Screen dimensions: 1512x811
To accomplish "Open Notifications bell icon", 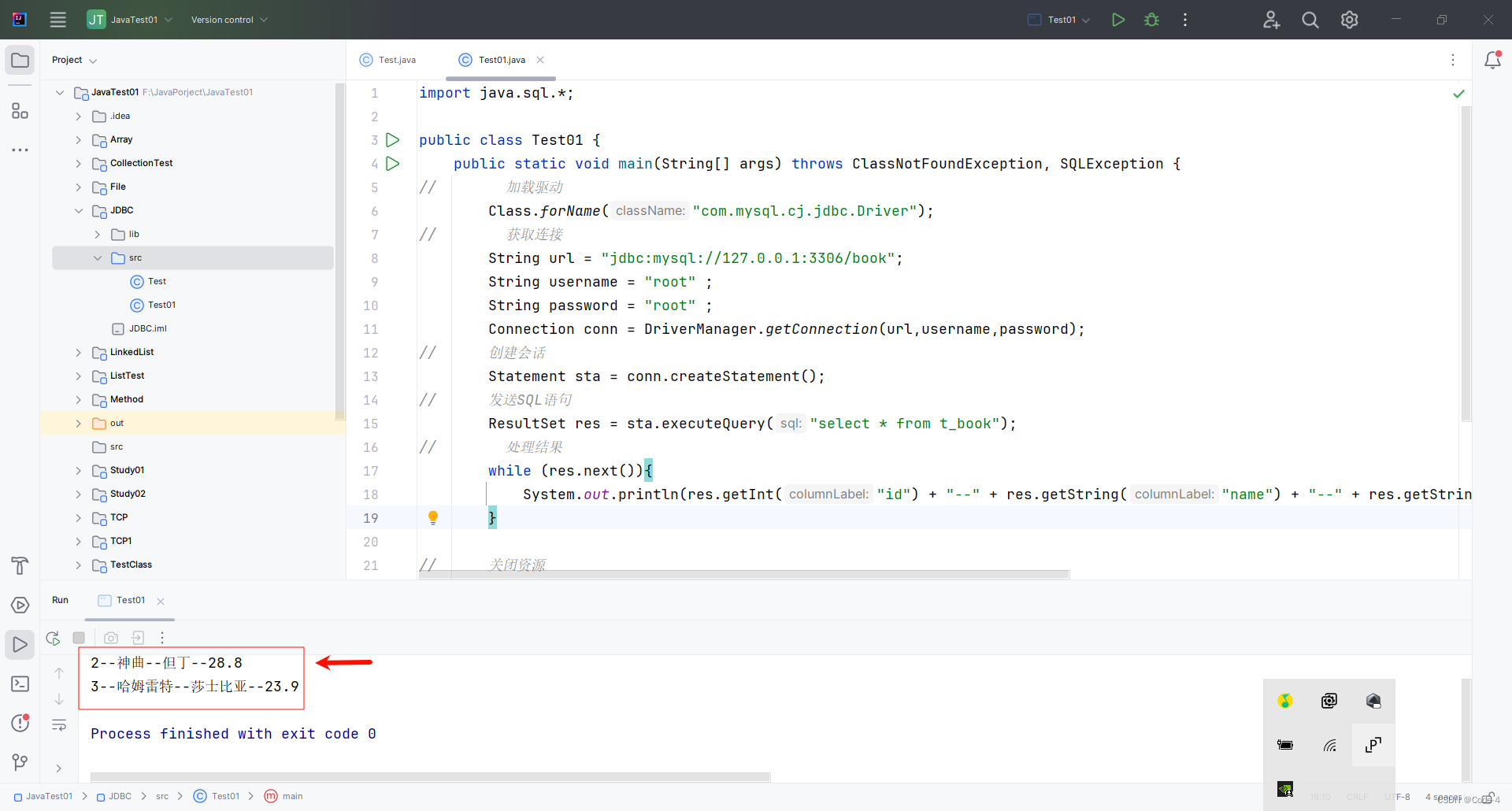I will pos(1492,60).
